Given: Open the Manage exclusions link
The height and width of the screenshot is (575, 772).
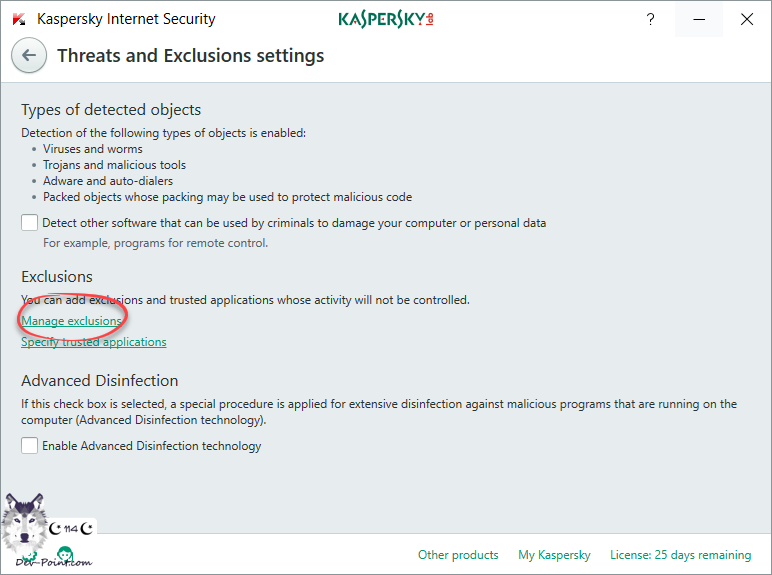Looking at the screenshot, I should click(71, 321).
